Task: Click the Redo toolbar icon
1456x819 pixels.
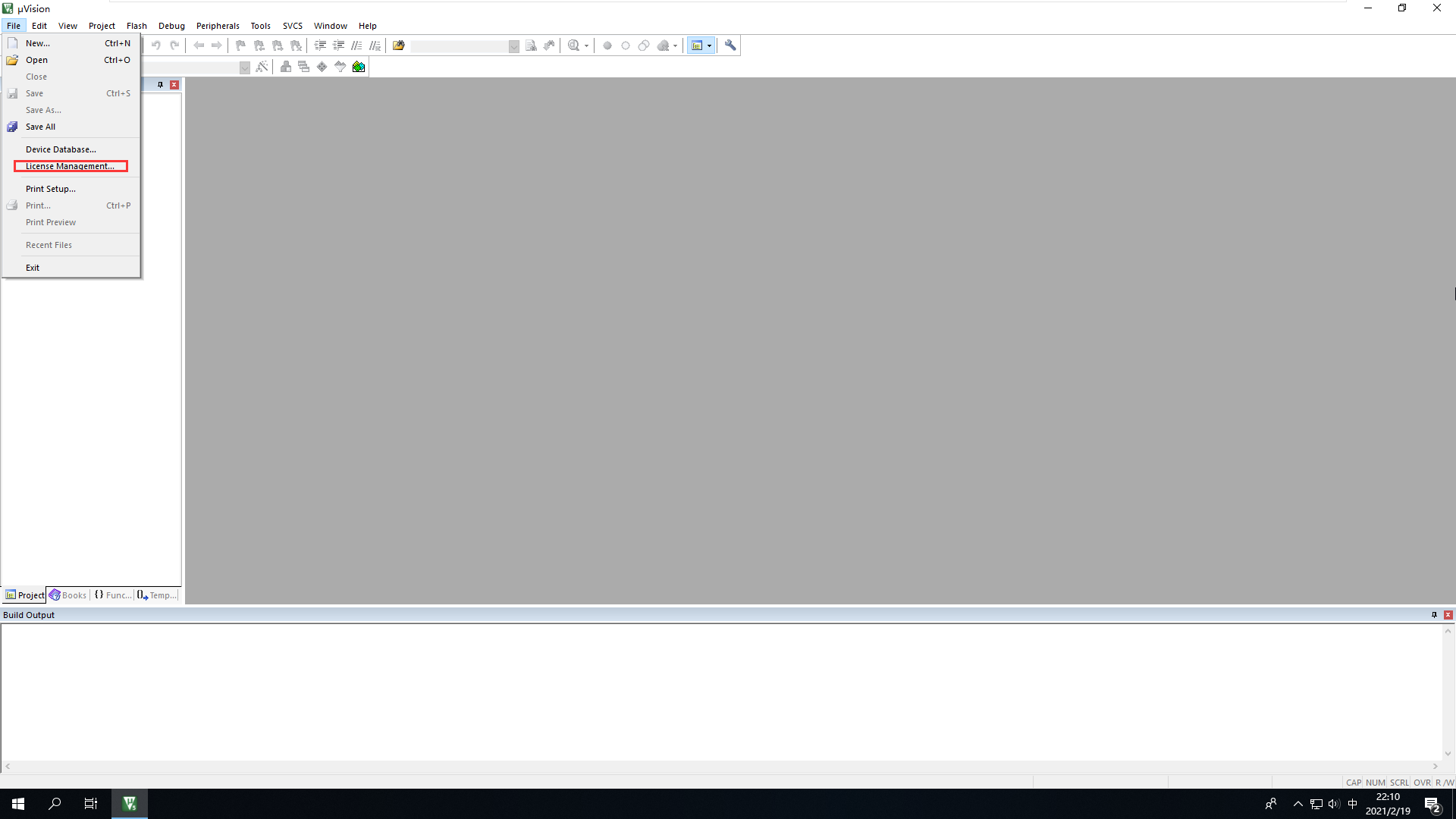Action: [x=174, y=45]
